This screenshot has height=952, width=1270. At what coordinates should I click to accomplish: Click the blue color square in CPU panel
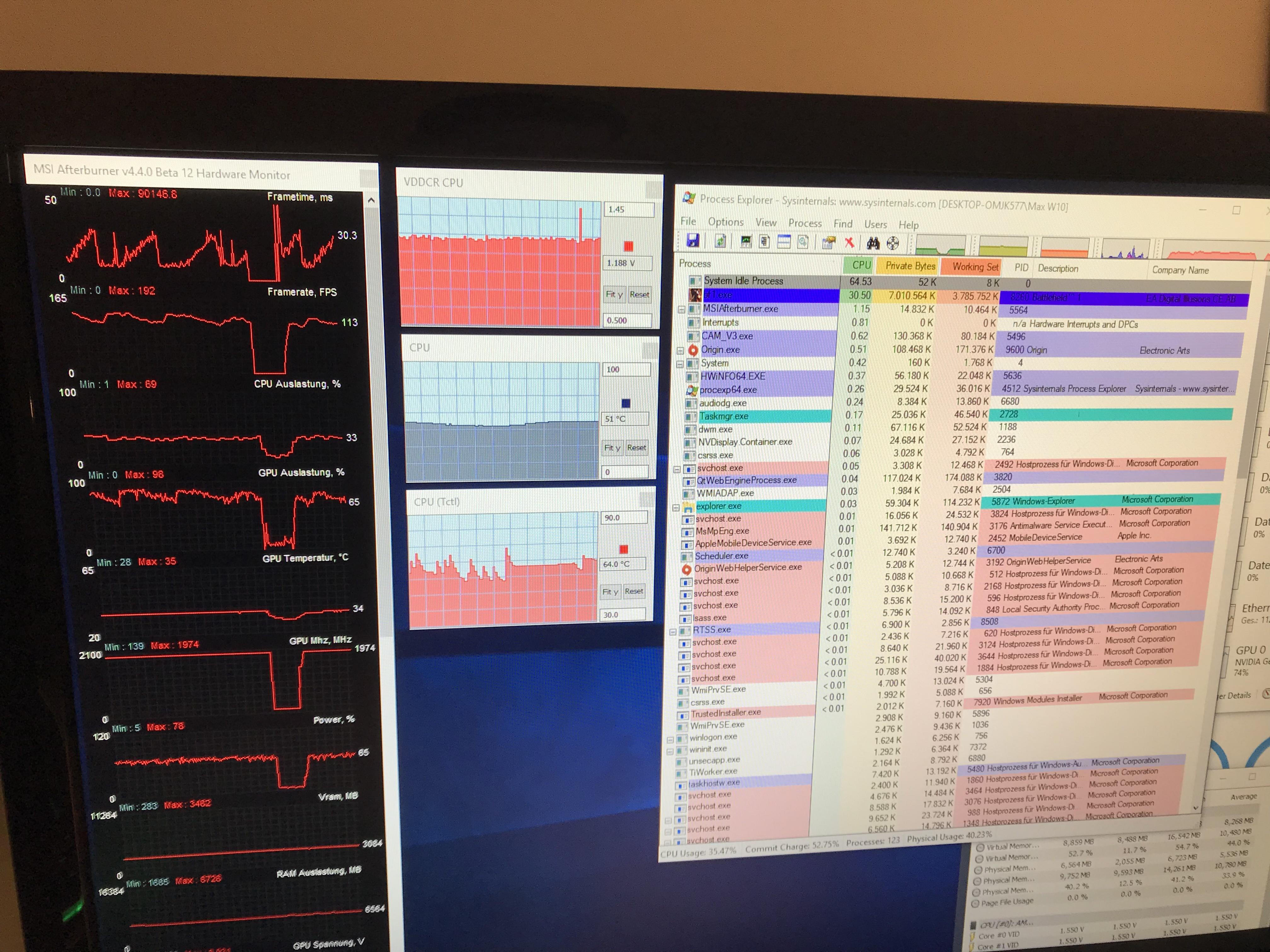point(626,403)
